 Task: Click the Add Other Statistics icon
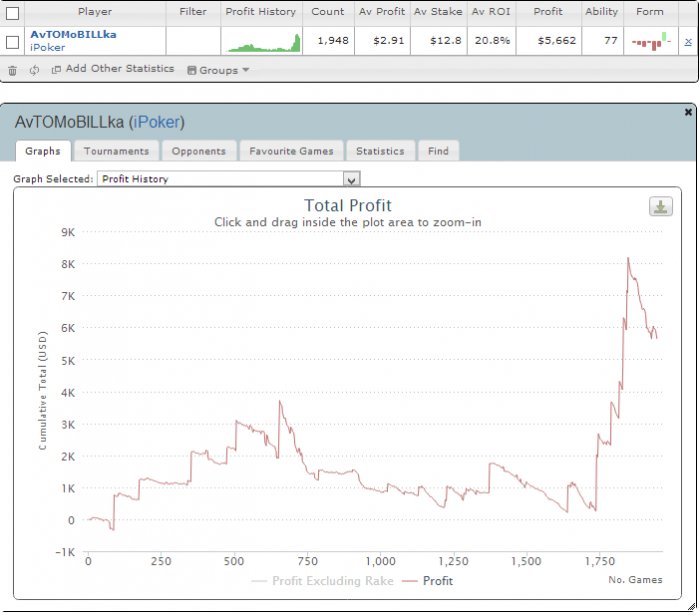pos(56,70)
